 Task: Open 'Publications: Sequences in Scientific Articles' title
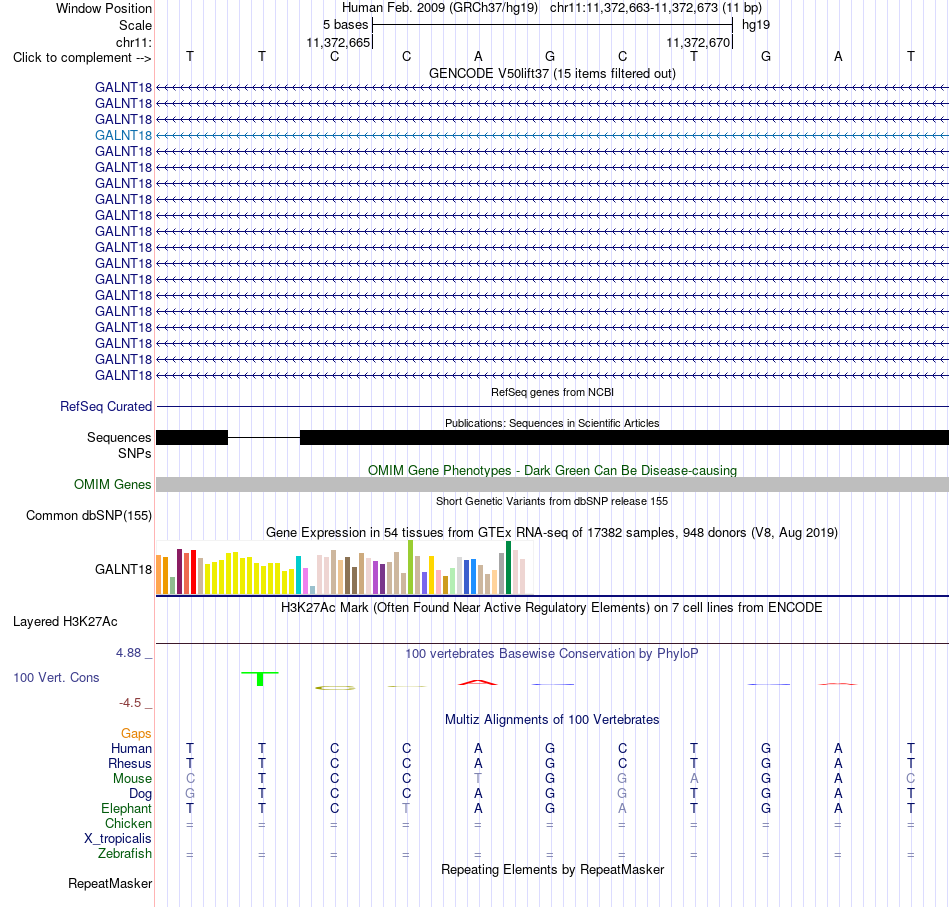(552, 423)
